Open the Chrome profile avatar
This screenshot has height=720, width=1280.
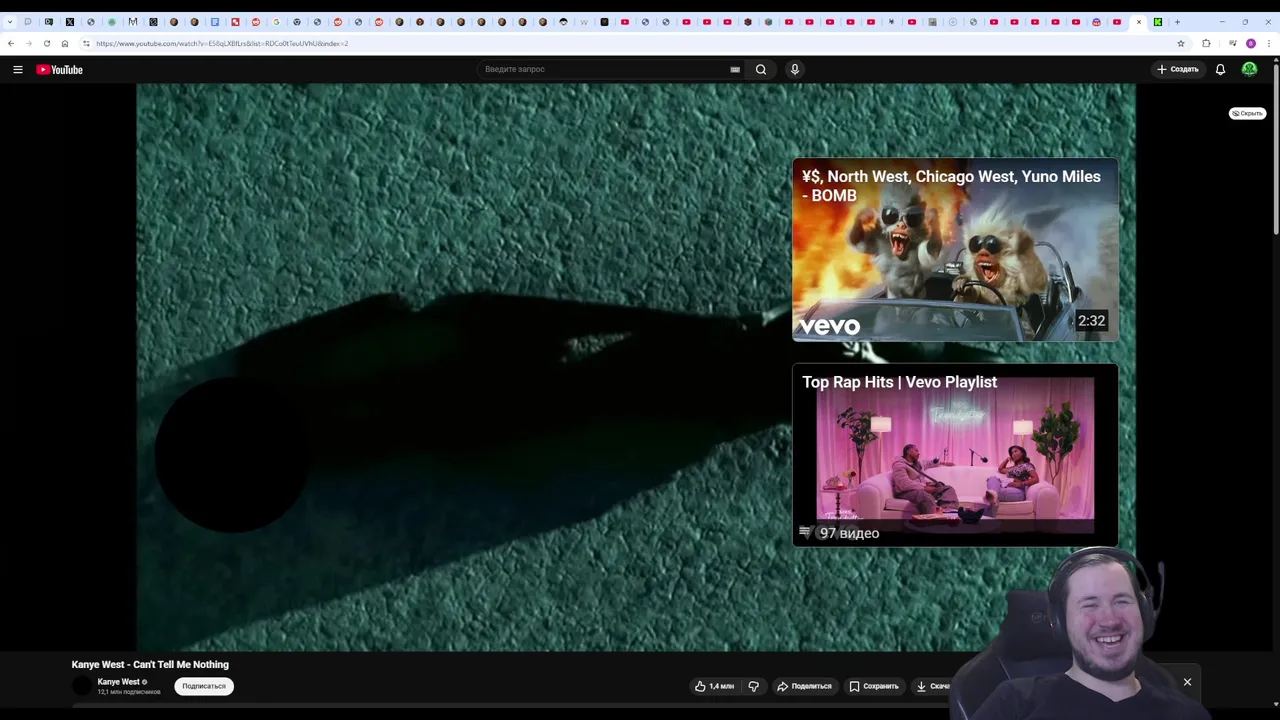pos(1251,43)
